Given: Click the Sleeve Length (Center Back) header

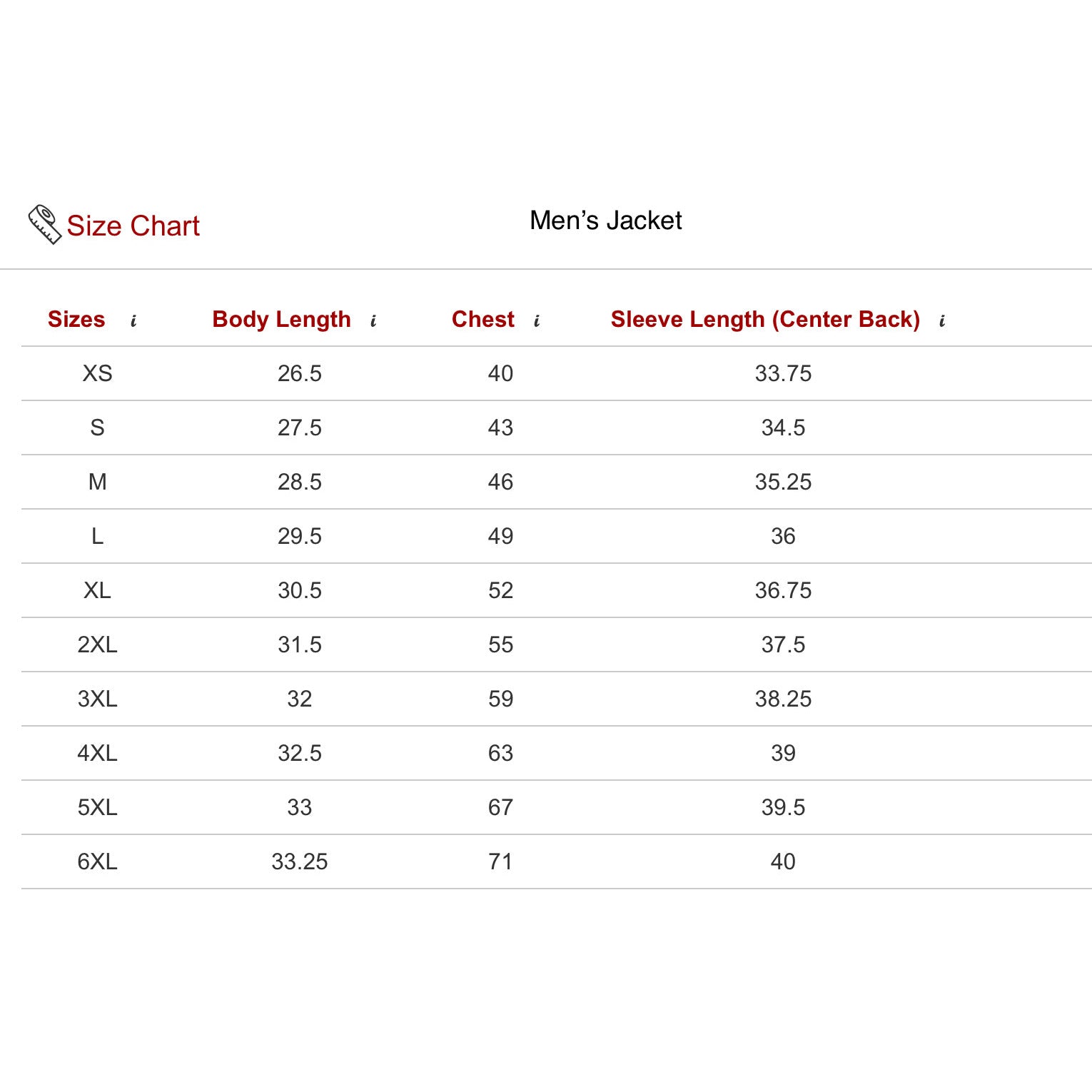Looking at the screenshot, I should (x=765, y=319).
